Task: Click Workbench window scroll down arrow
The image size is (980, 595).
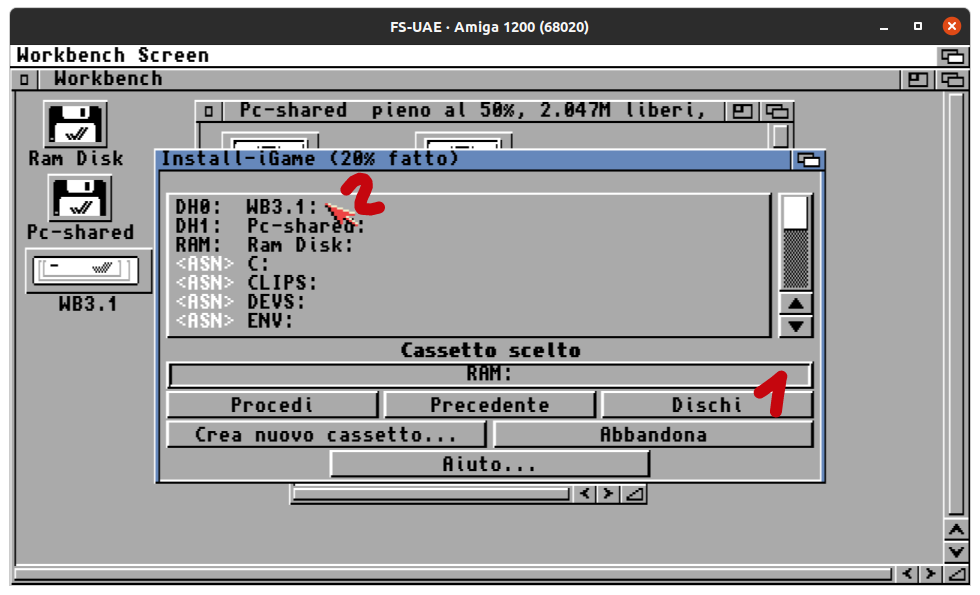Action: [x=956, y=552]
